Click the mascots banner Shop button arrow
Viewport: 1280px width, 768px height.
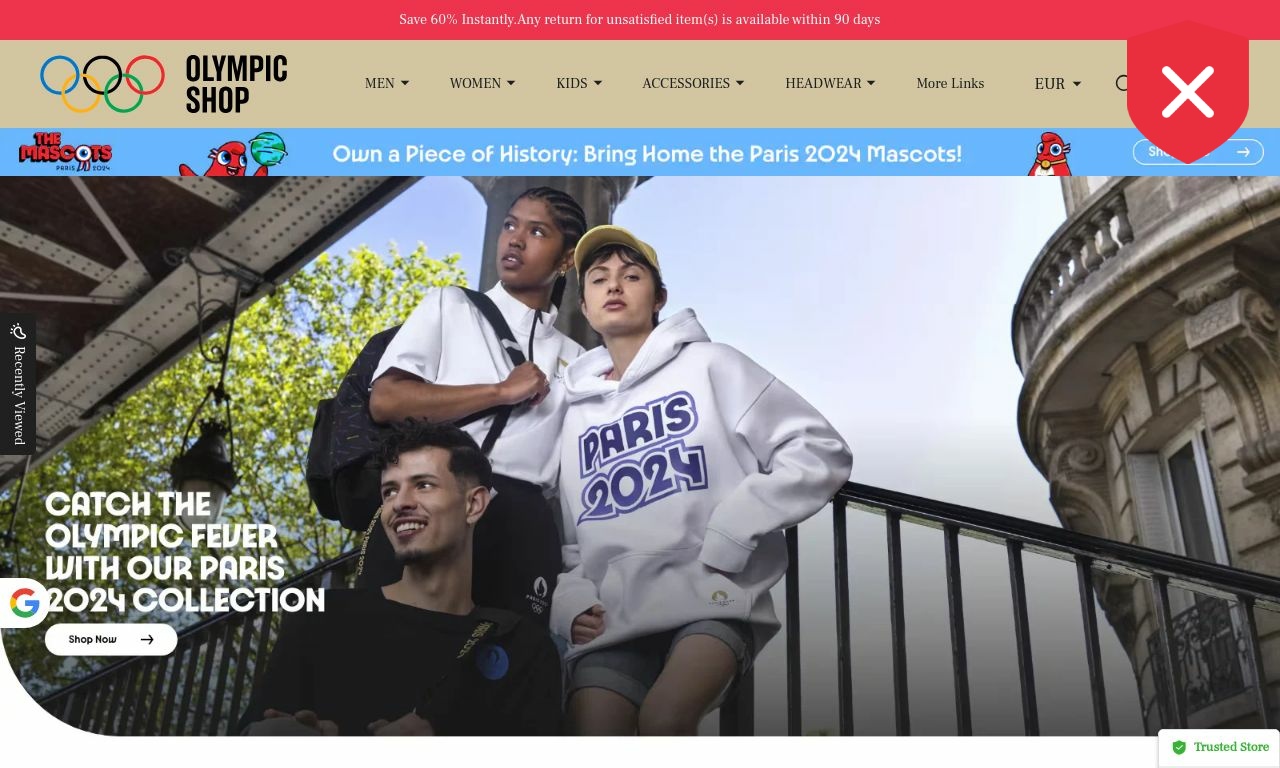[x=1243, y=152]
